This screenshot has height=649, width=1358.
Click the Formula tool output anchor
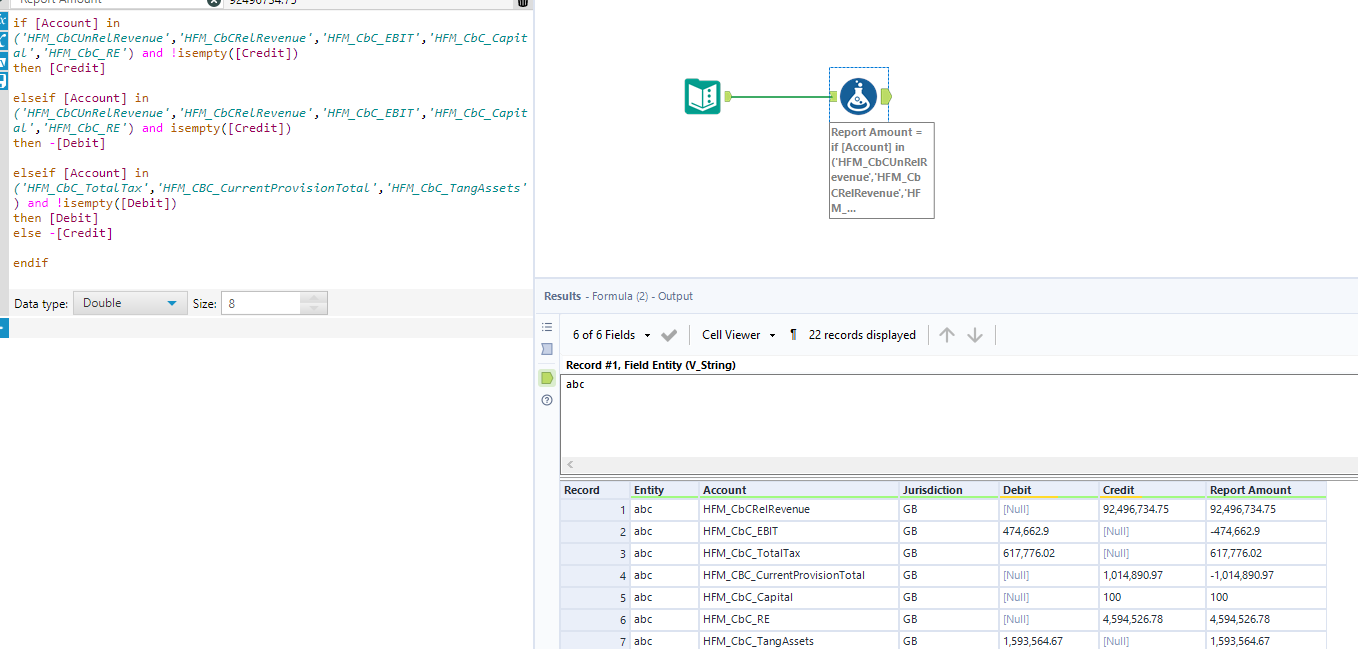pos(886,96)
